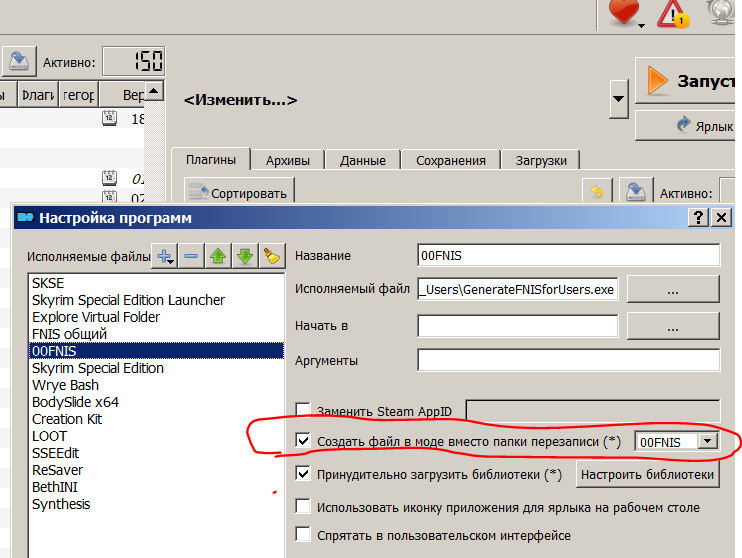This screenshot has height=558, width=742.
Task: Move executable down with green down arrow
Action: pyautogui.click(x=245, y=256)
